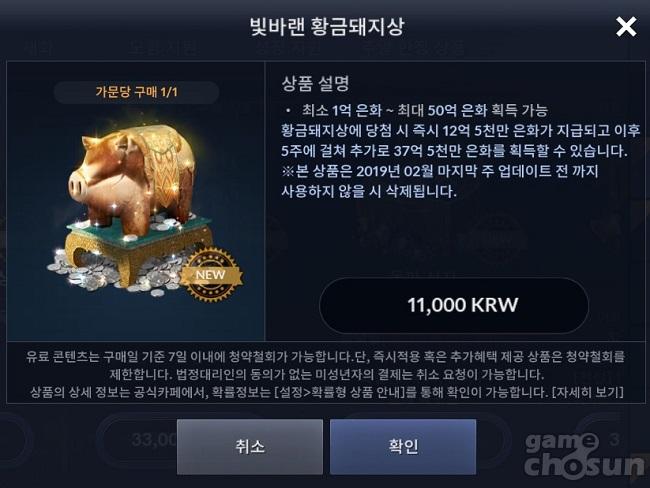Select the 상품 설명 heading
The image size is (650, 488).
click(315, 84)
